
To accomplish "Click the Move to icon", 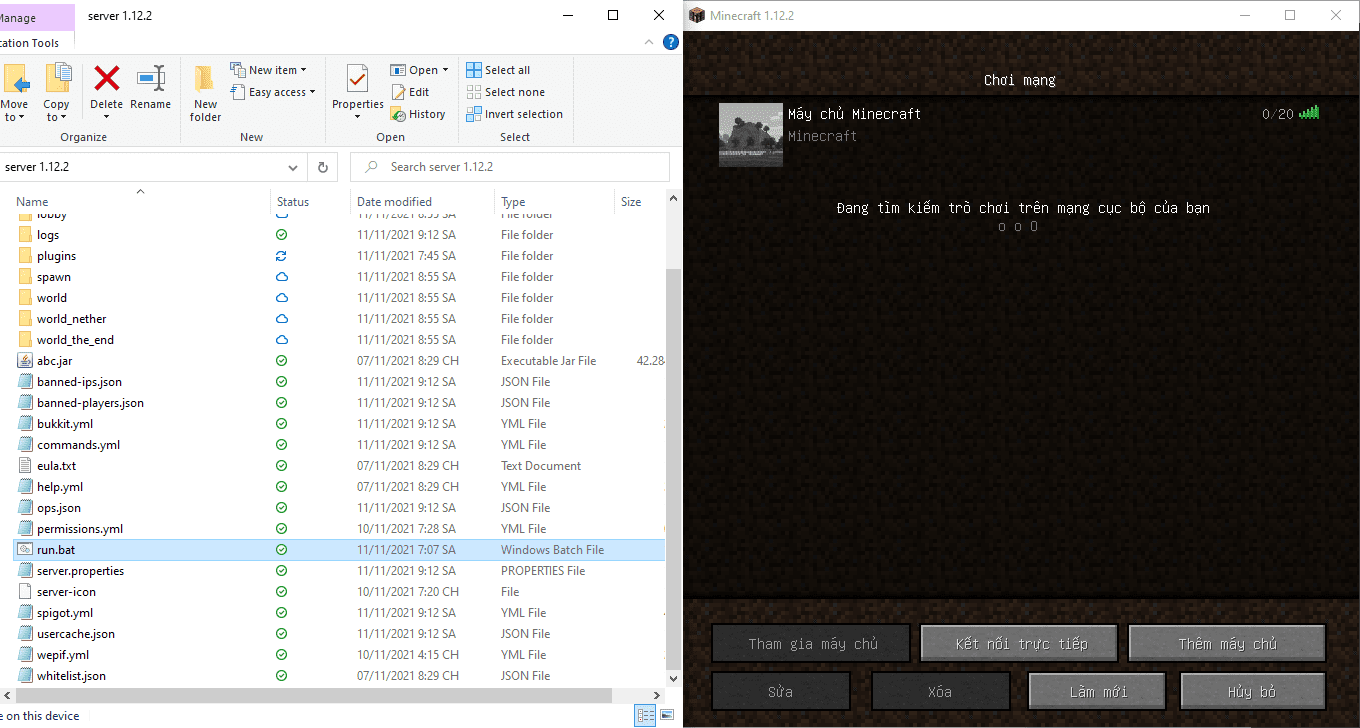I will point(15,78).
